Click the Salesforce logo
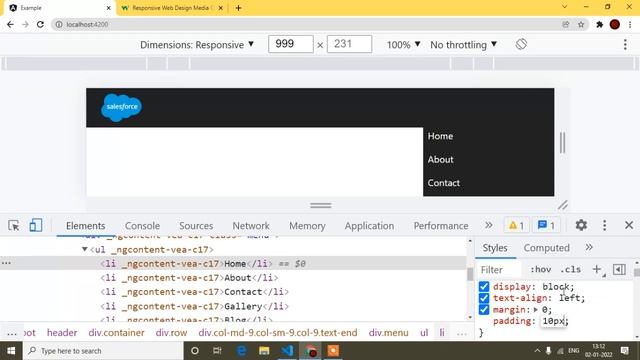This screenshot has height=360, width=640. click(122, 107)
